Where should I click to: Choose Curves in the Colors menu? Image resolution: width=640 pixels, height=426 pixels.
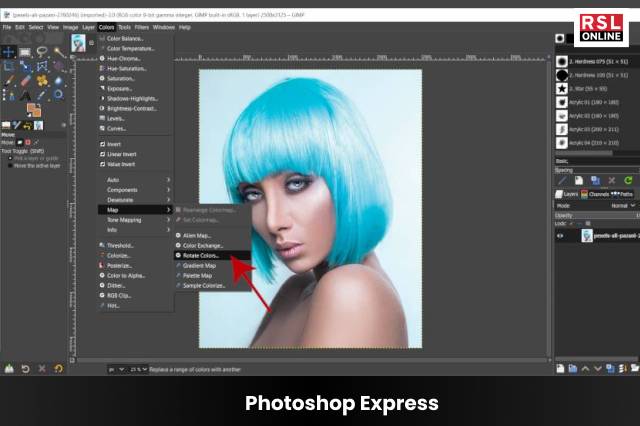click(135, 129)
